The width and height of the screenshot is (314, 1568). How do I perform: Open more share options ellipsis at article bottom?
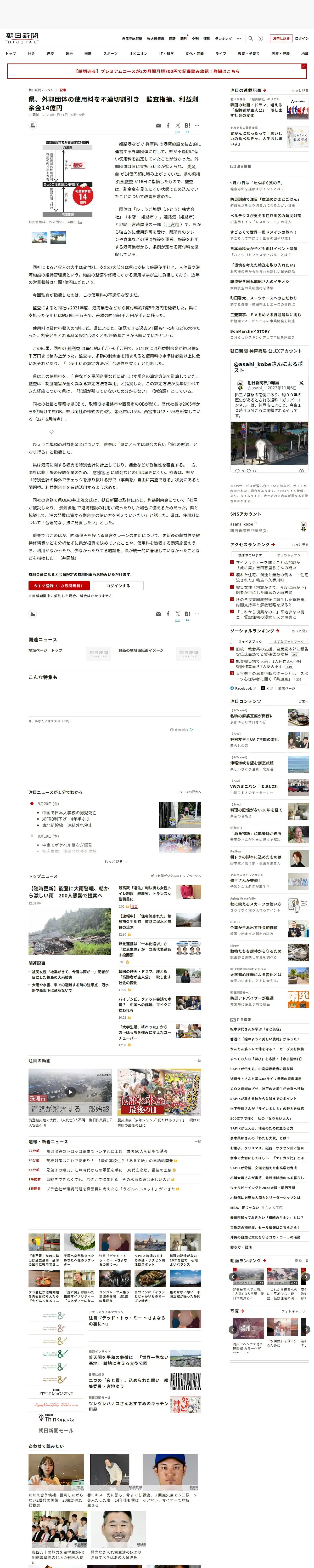pos(197,614)
